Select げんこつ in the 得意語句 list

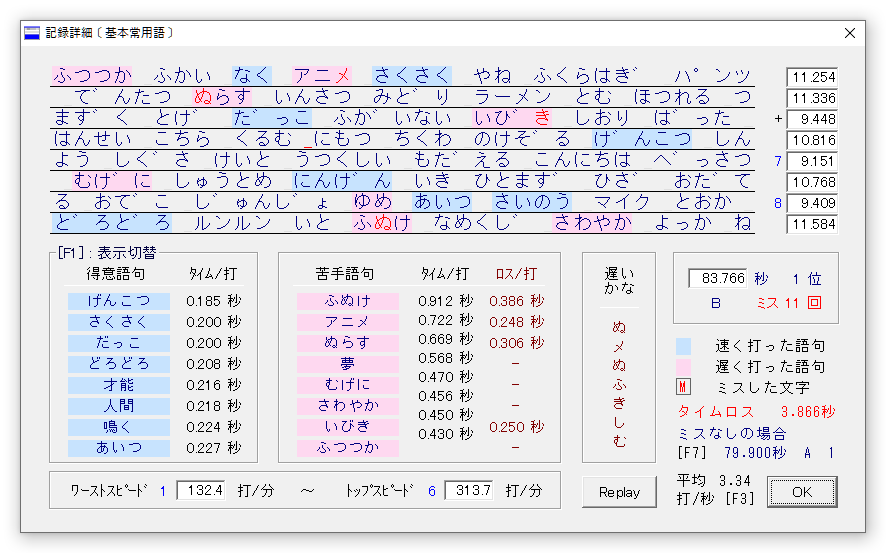coord(119,301)
